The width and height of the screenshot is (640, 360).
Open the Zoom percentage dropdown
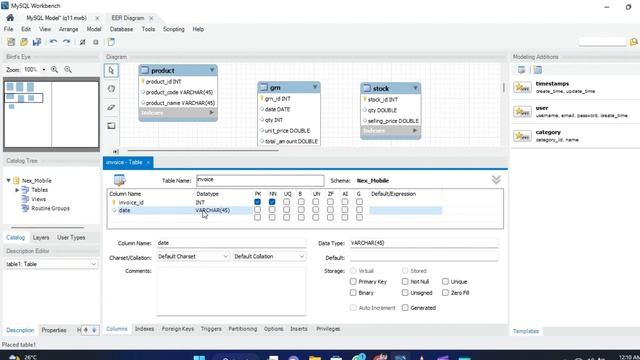point(44,70)
